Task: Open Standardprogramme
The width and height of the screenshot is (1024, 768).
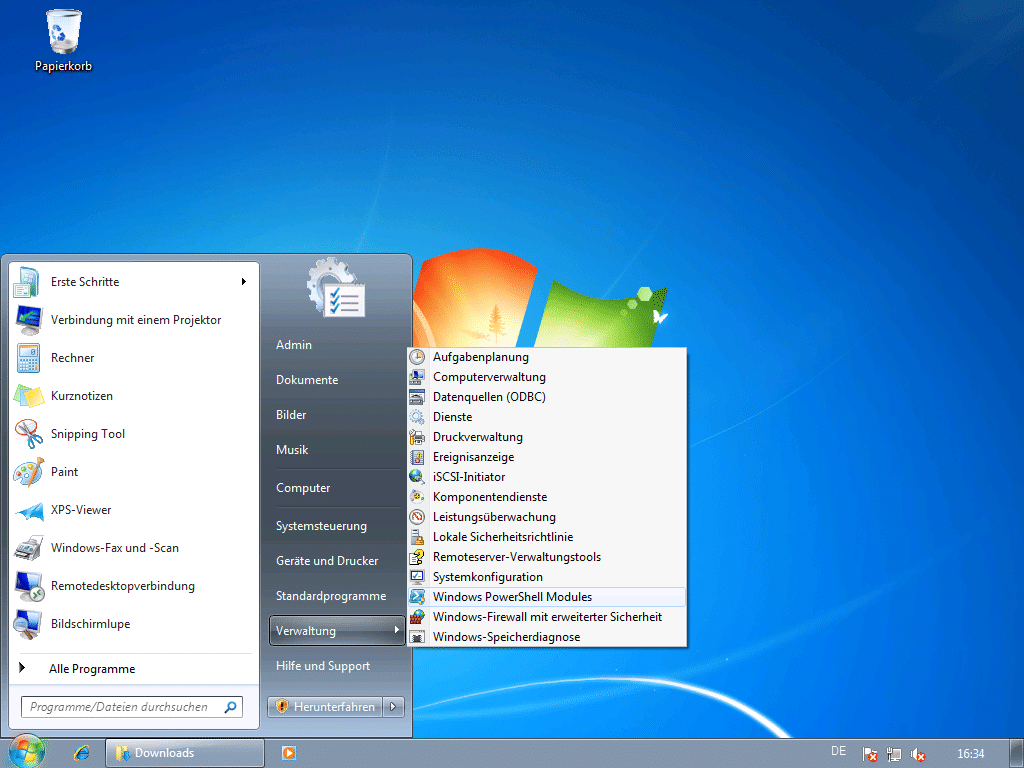Action: [331, 596]
